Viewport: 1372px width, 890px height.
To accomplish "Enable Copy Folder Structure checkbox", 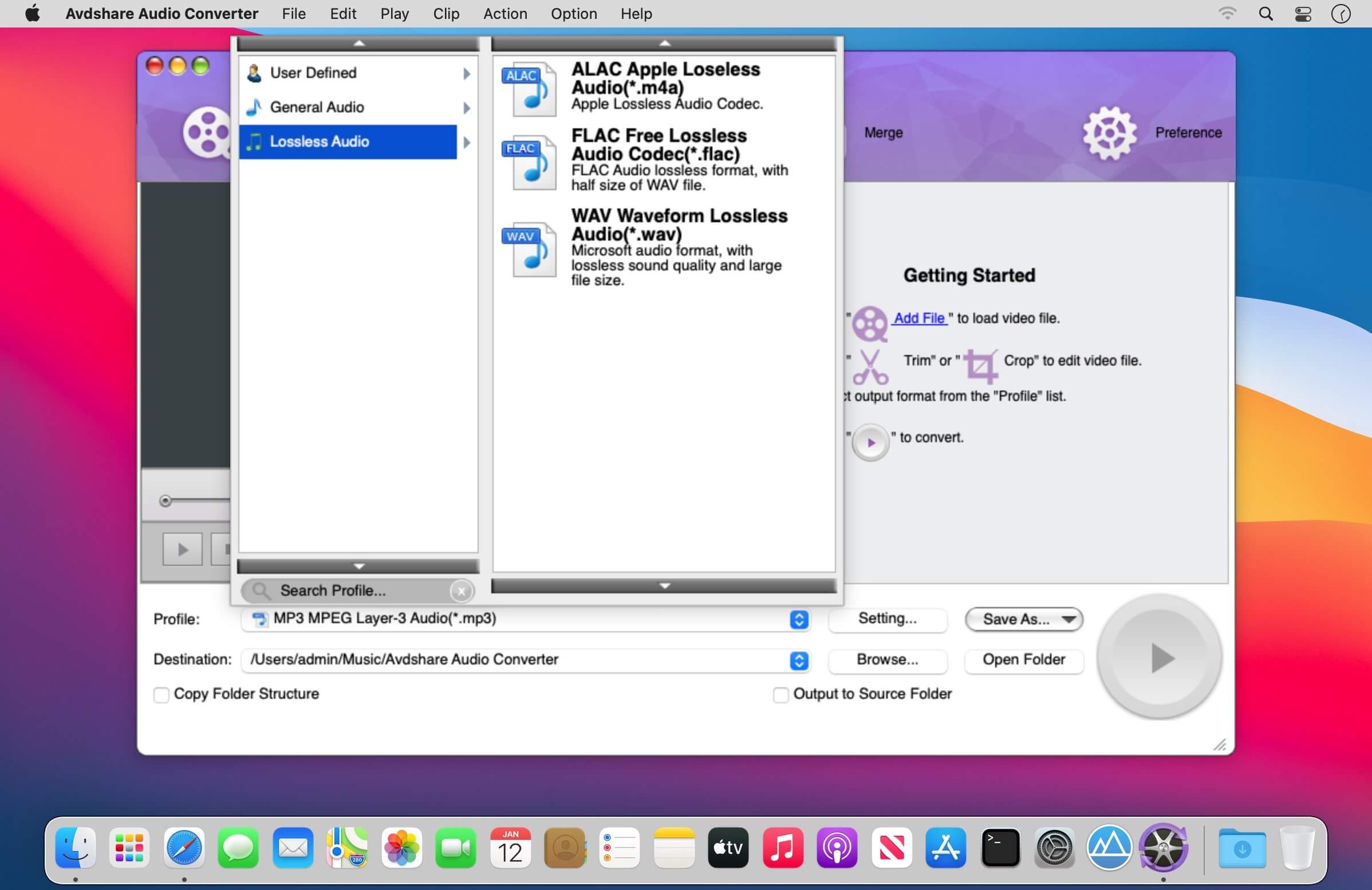I will (161, 695).
